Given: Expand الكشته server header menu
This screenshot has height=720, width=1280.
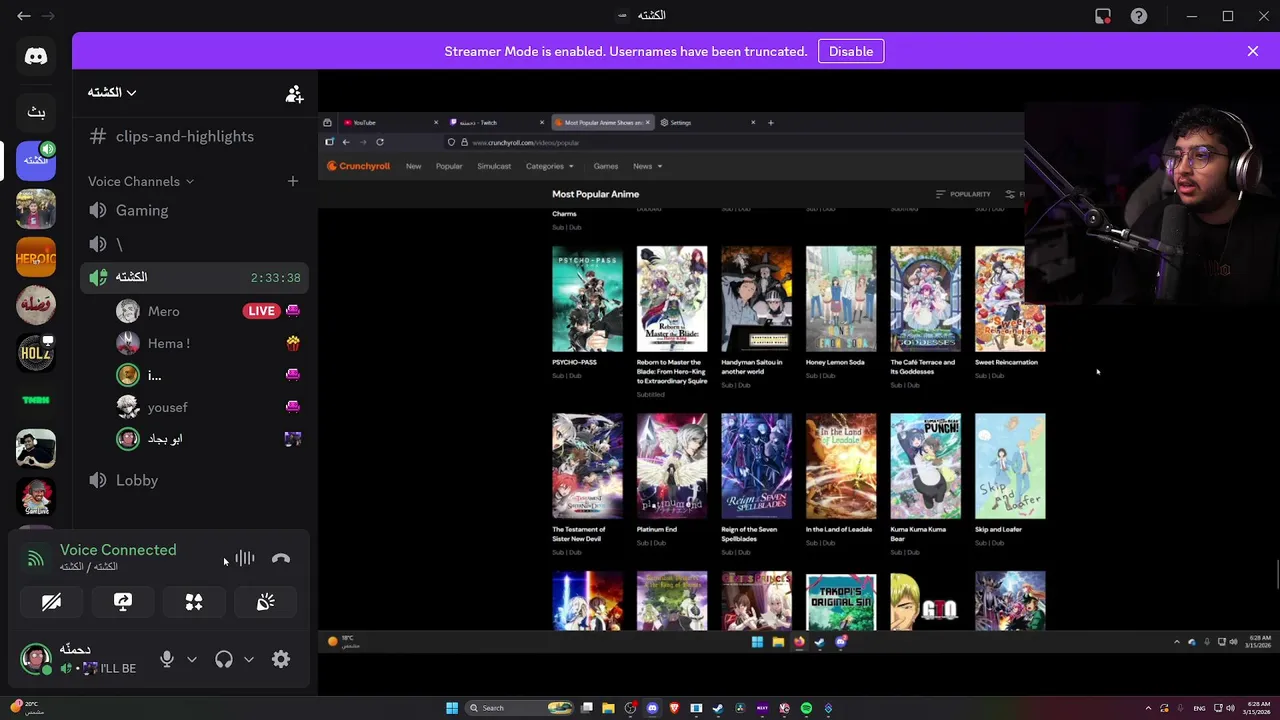Looking at the screenshot, I should pyautogui.click(x=111, y=93).
